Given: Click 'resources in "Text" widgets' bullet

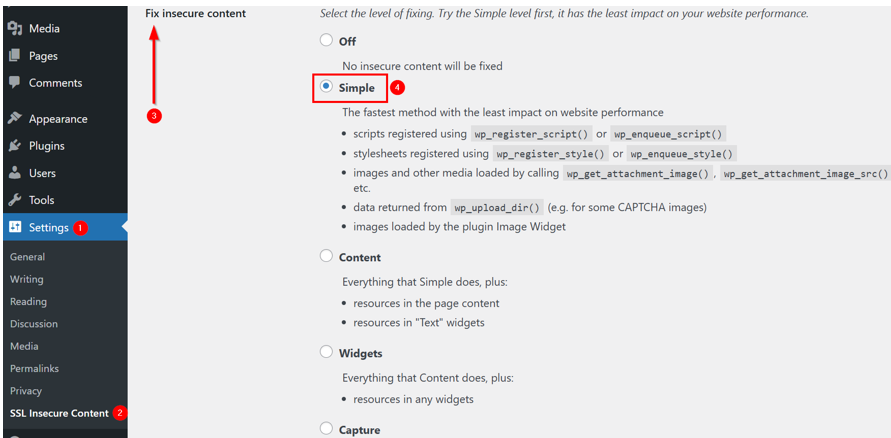Looking at the screenshot, I should [x=419, y=323].
